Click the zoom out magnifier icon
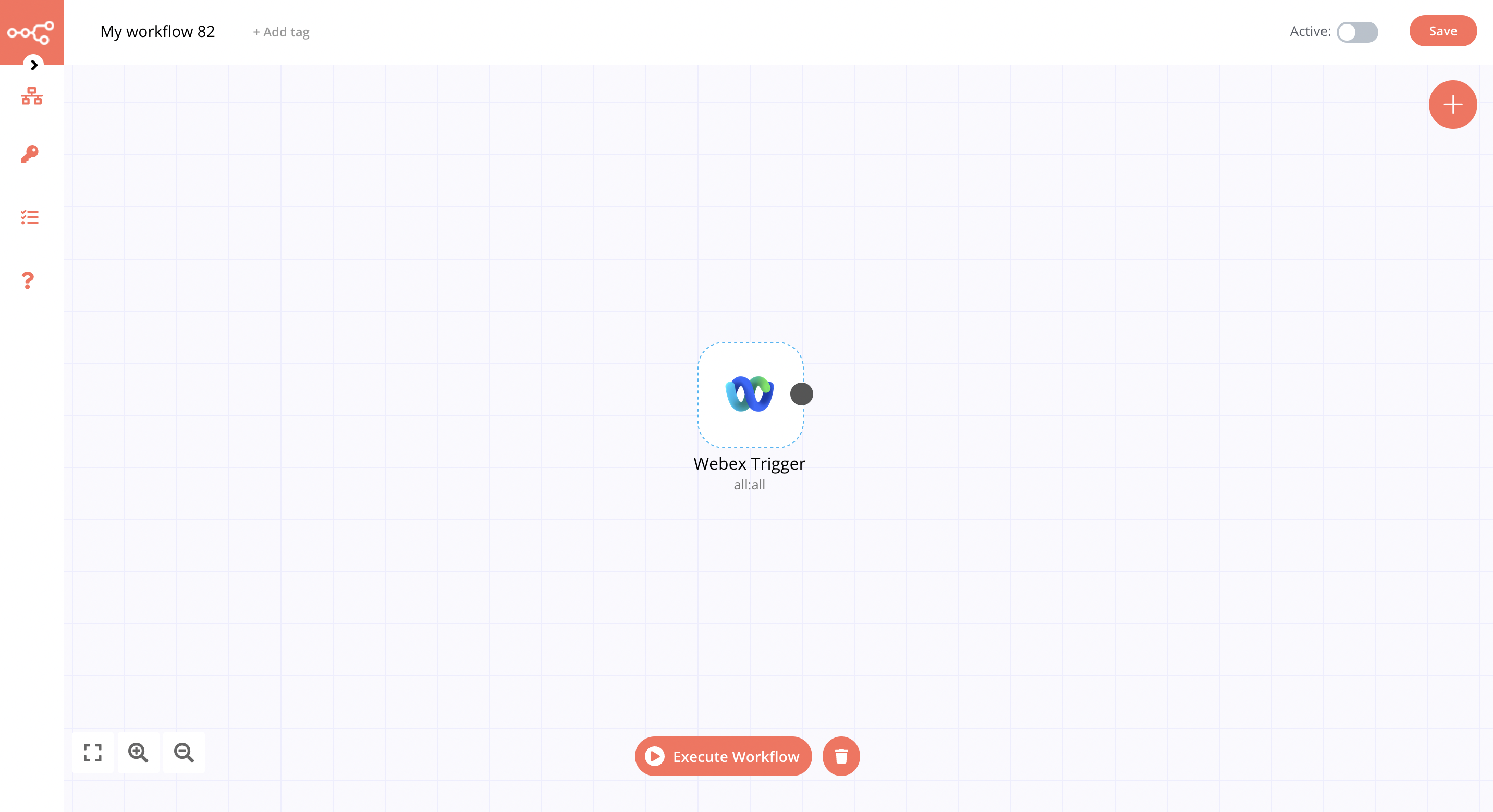This screenshot has height=812, width=1493. coord(183,753)
